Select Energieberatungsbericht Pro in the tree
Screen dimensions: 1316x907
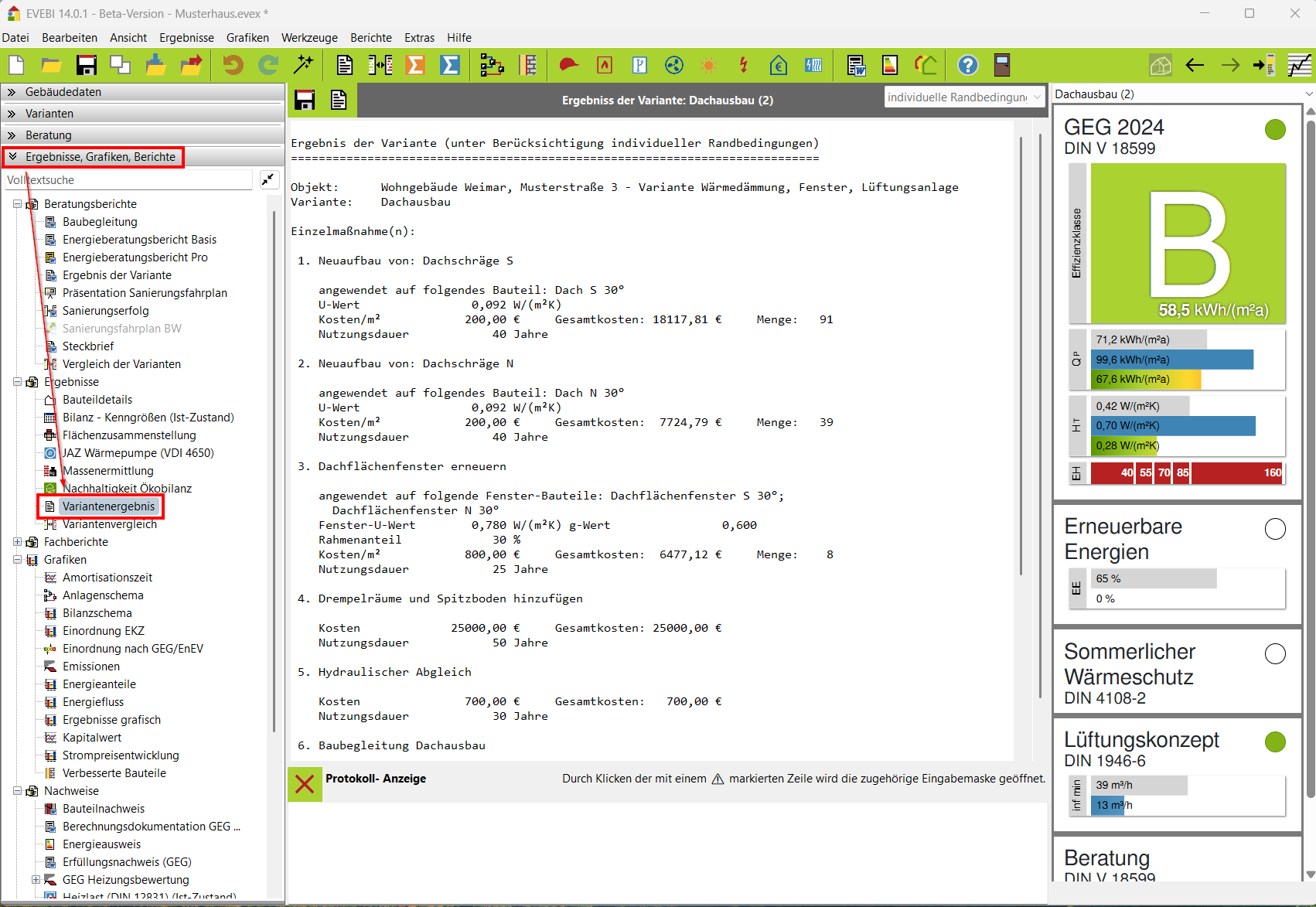[135, 257]
